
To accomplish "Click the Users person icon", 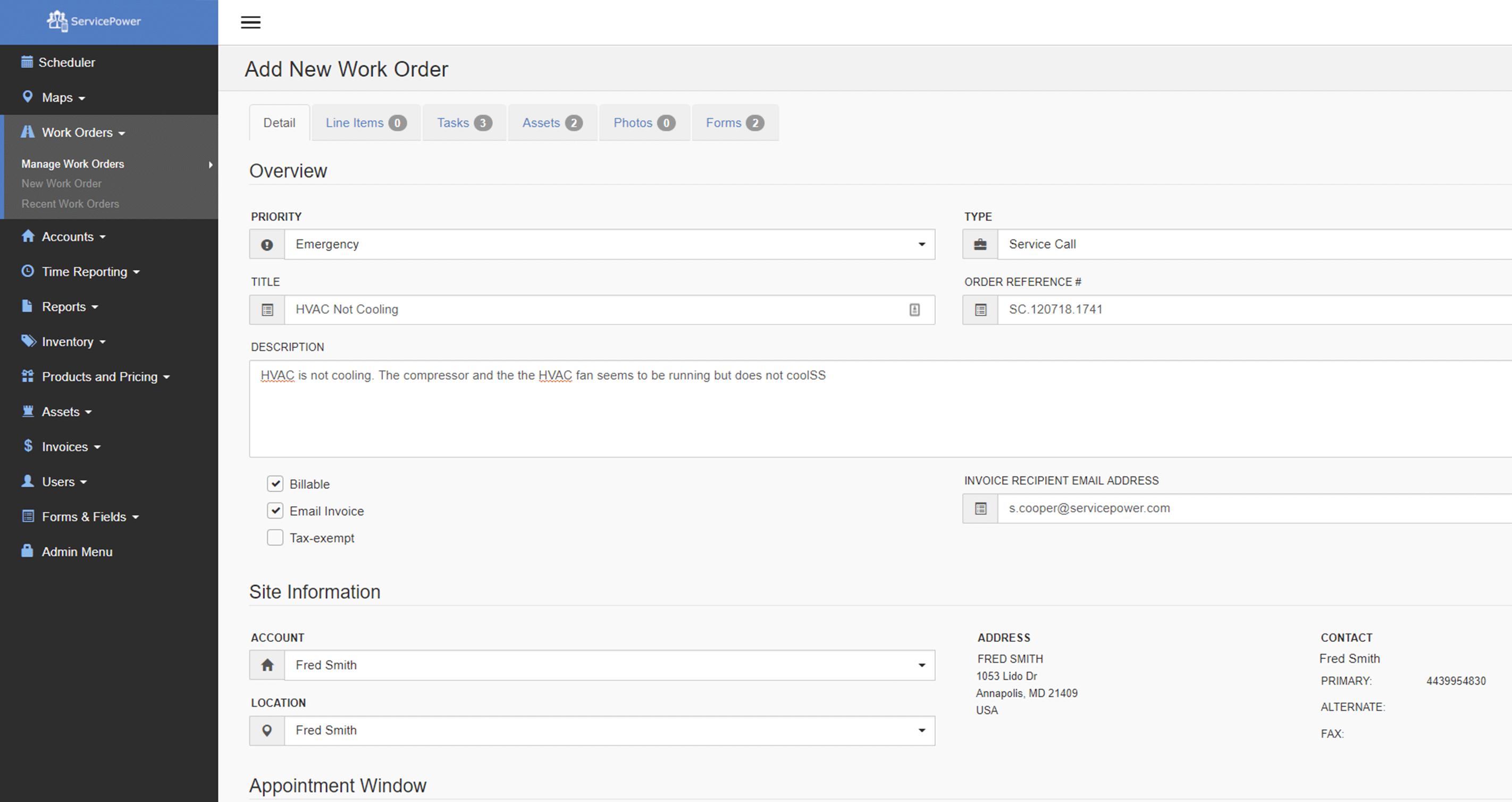I will pyautogui.click(x=28, y=481).
